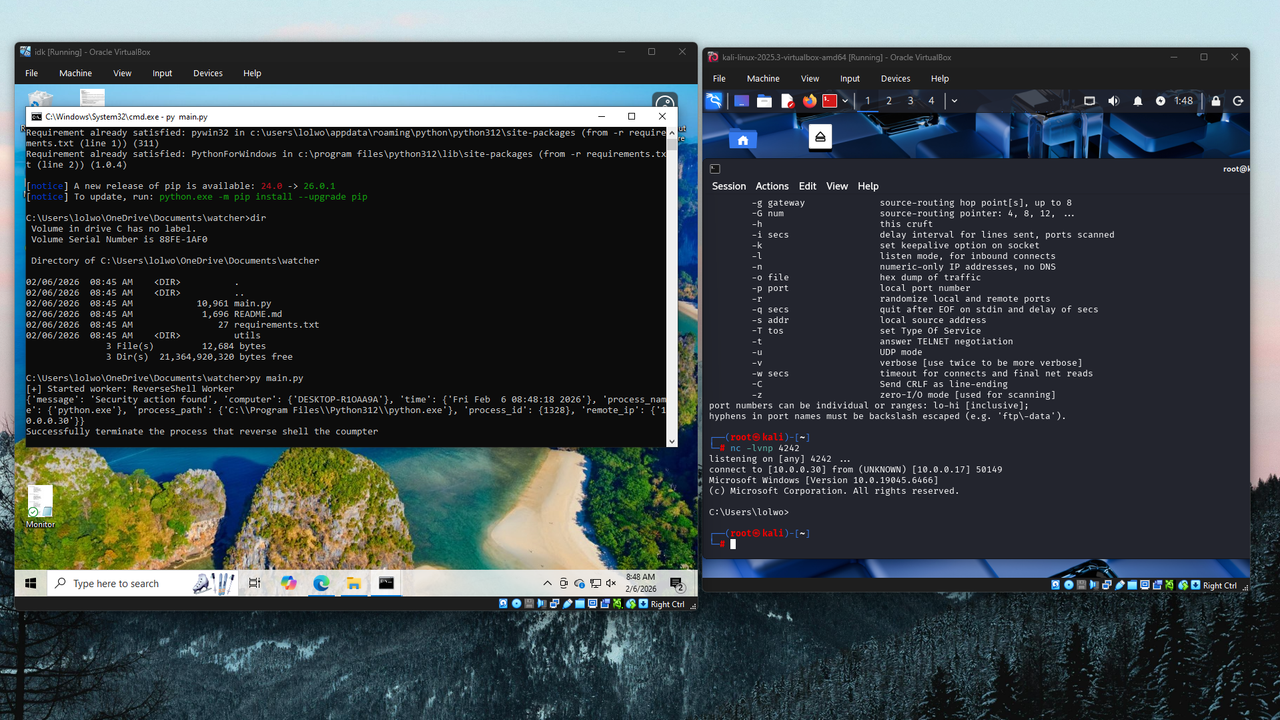Open Input menu of idk VirtualBox window
Viewport: 1280px width, 720px height.
point(162,73)
